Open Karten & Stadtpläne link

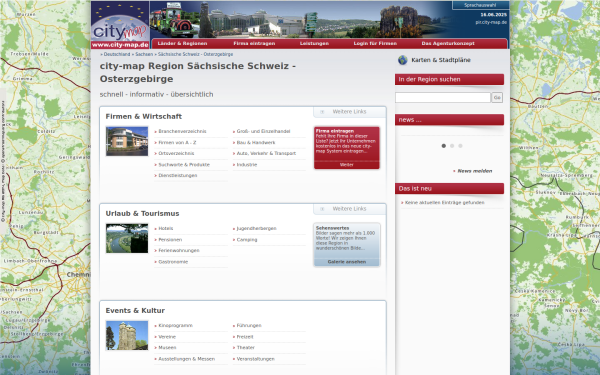pos(441,60)
